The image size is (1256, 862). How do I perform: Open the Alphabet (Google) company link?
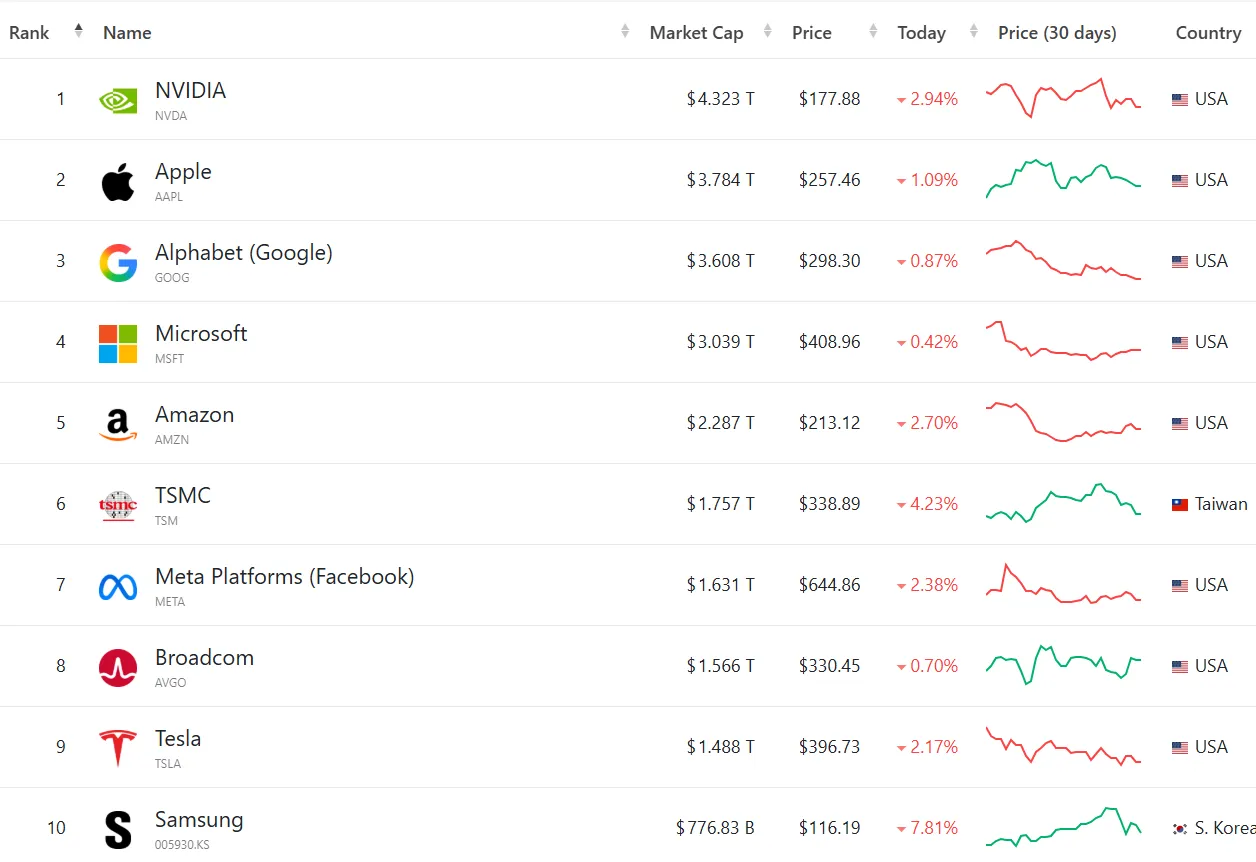(x=244, y=252)
